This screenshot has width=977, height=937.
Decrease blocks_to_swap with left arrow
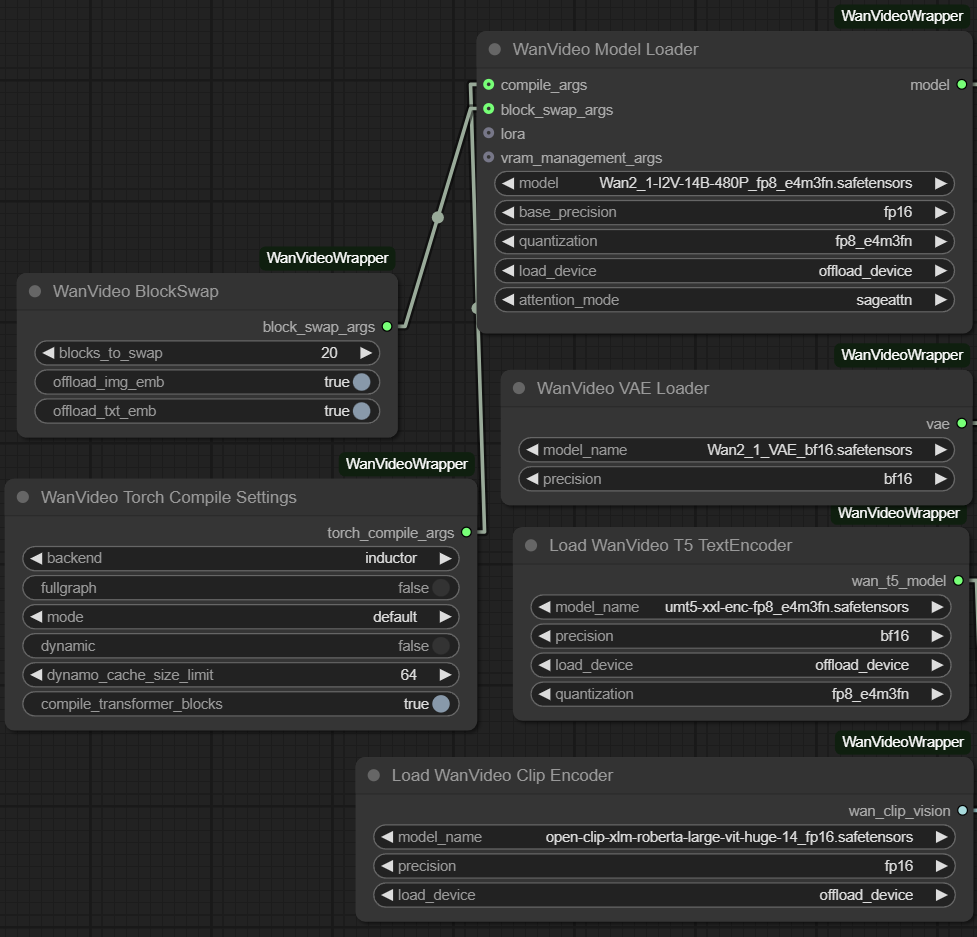point(48,353)
